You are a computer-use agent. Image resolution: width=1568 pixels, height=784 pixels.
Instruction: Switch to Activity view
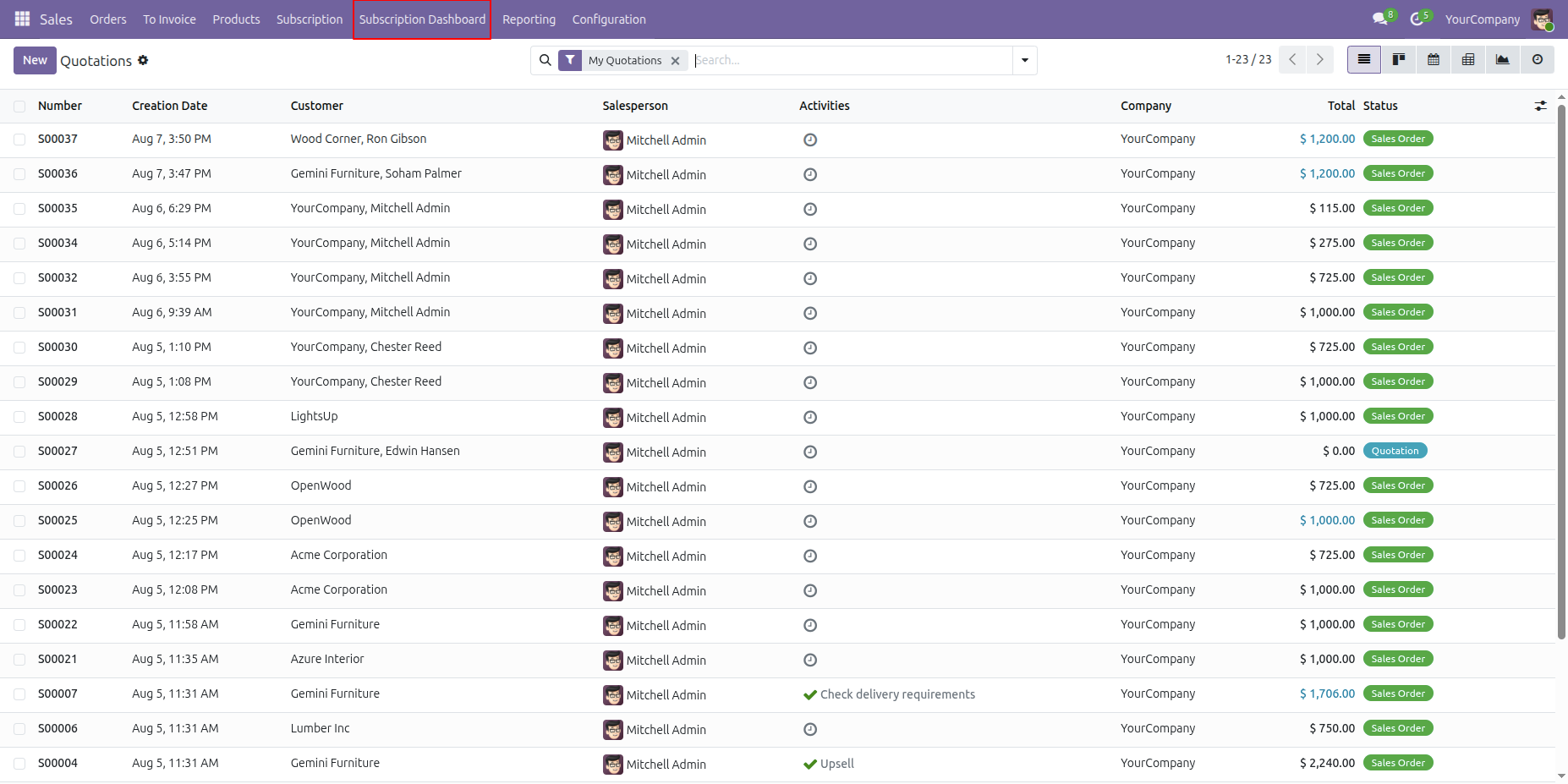[x=1538, y=60]
